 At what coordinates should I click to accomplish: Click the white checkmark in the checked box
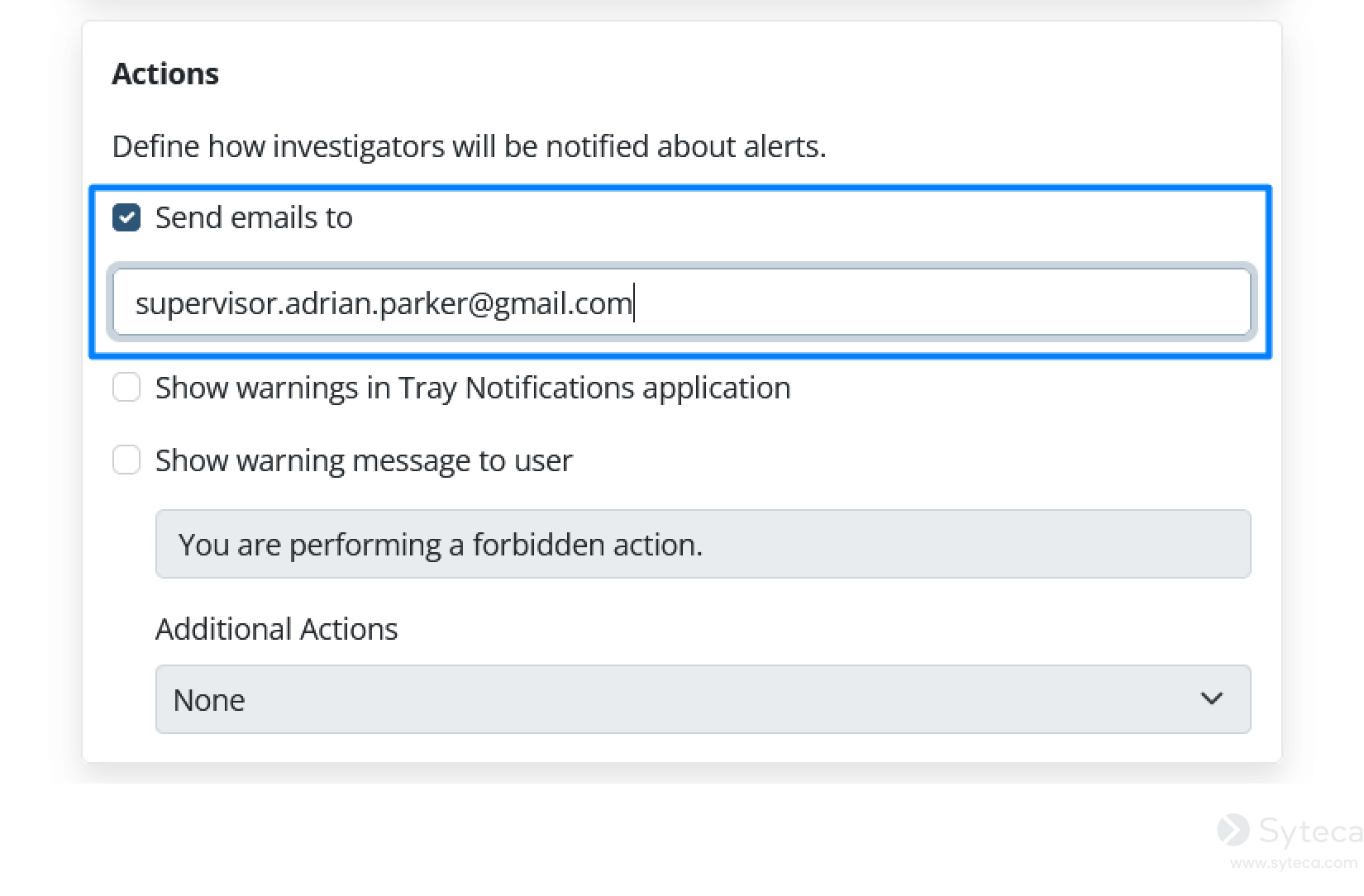(126, 218)
